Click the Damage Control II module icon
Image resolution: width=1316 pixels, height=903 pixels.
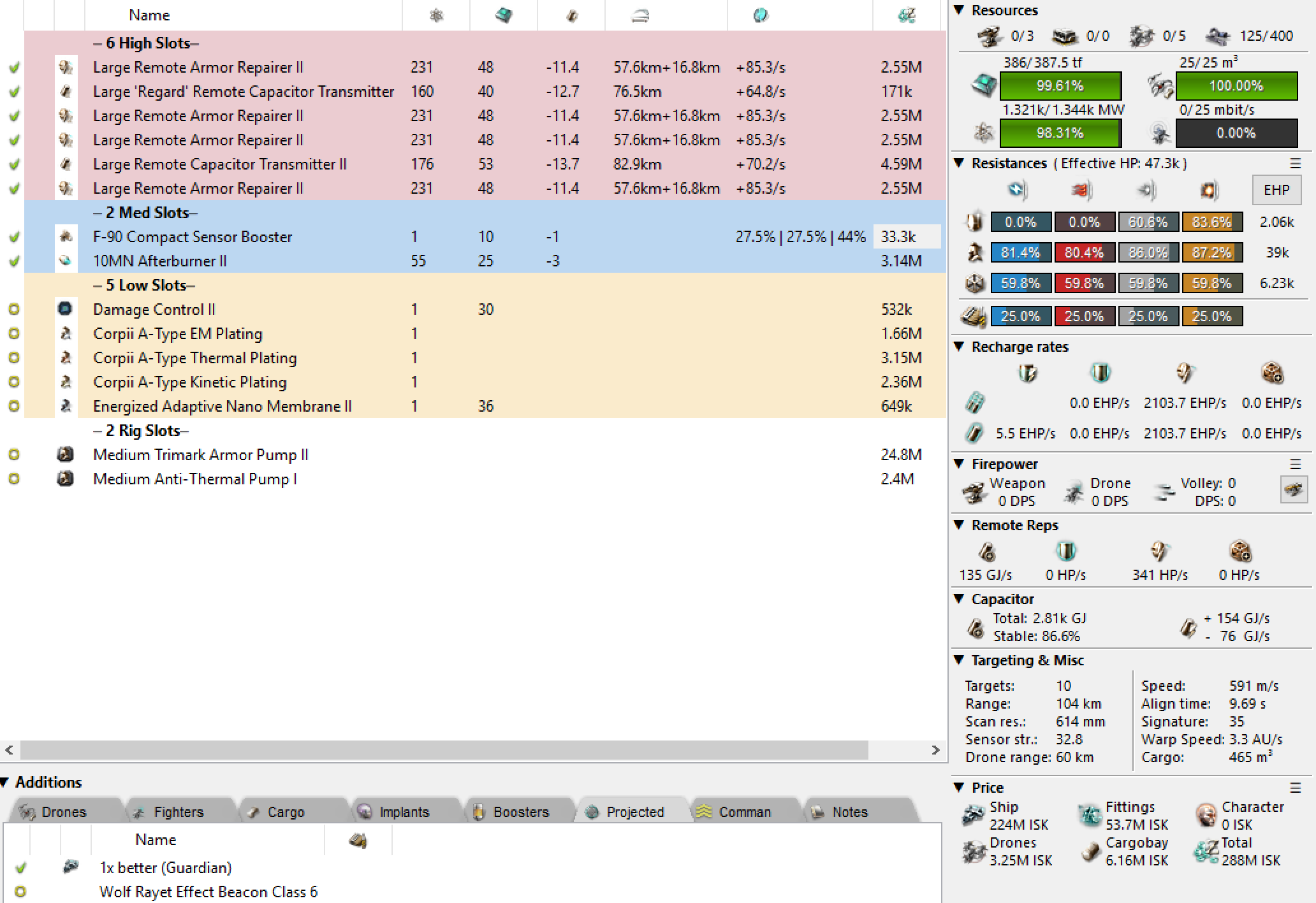[65, 309]
